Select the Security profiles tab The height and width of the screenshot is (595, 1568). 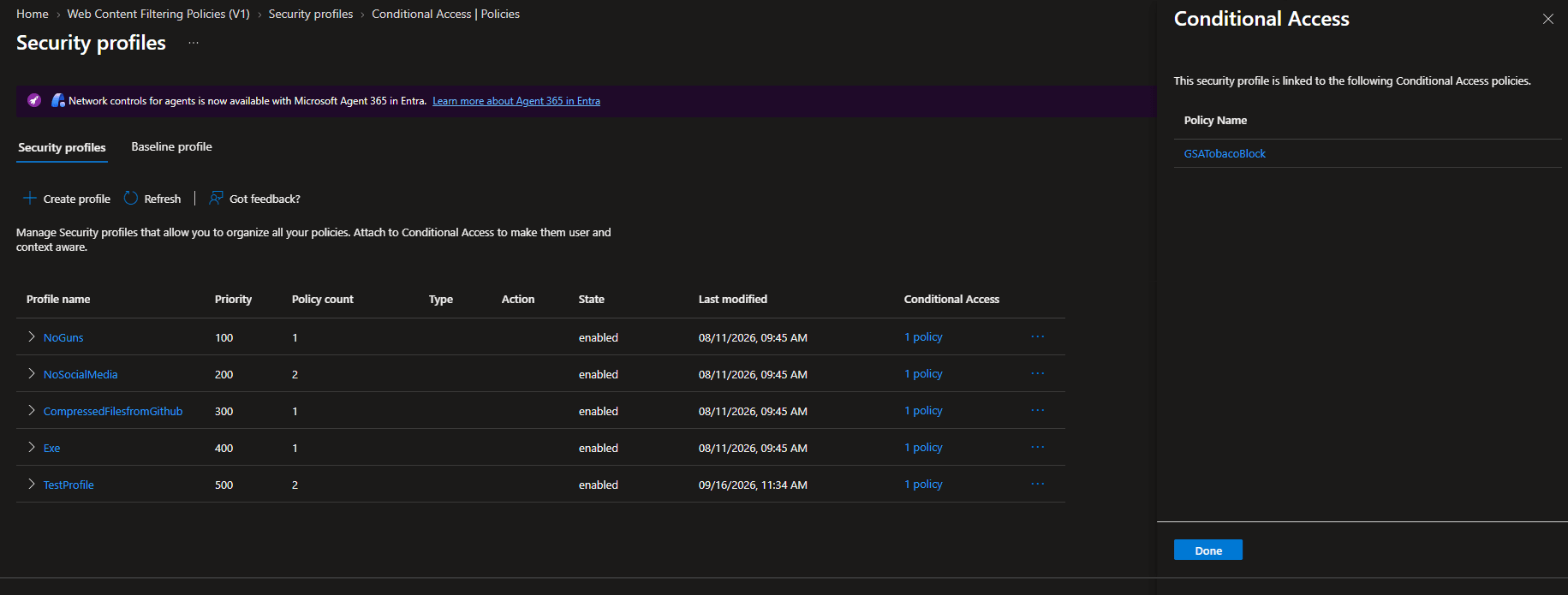pyautogui.click(x=62, y=147)
